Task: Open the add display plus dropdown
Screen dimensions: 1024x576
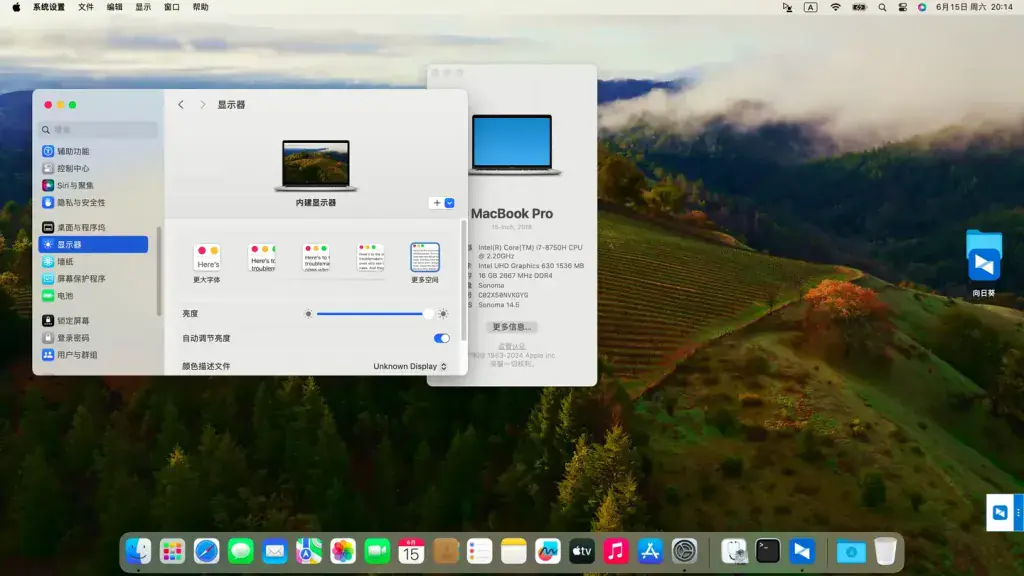Action: [442, 203]
